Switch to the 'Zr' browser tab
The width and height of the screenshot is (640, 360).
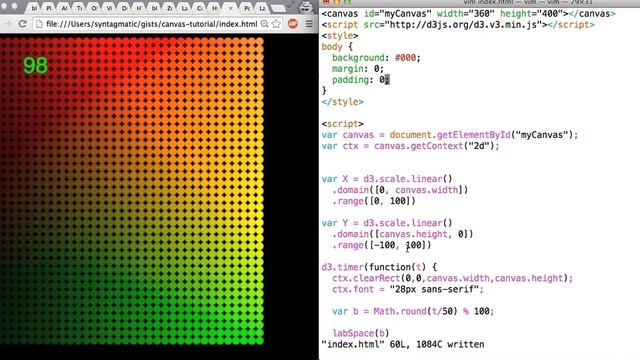click(x=170, y=8)
